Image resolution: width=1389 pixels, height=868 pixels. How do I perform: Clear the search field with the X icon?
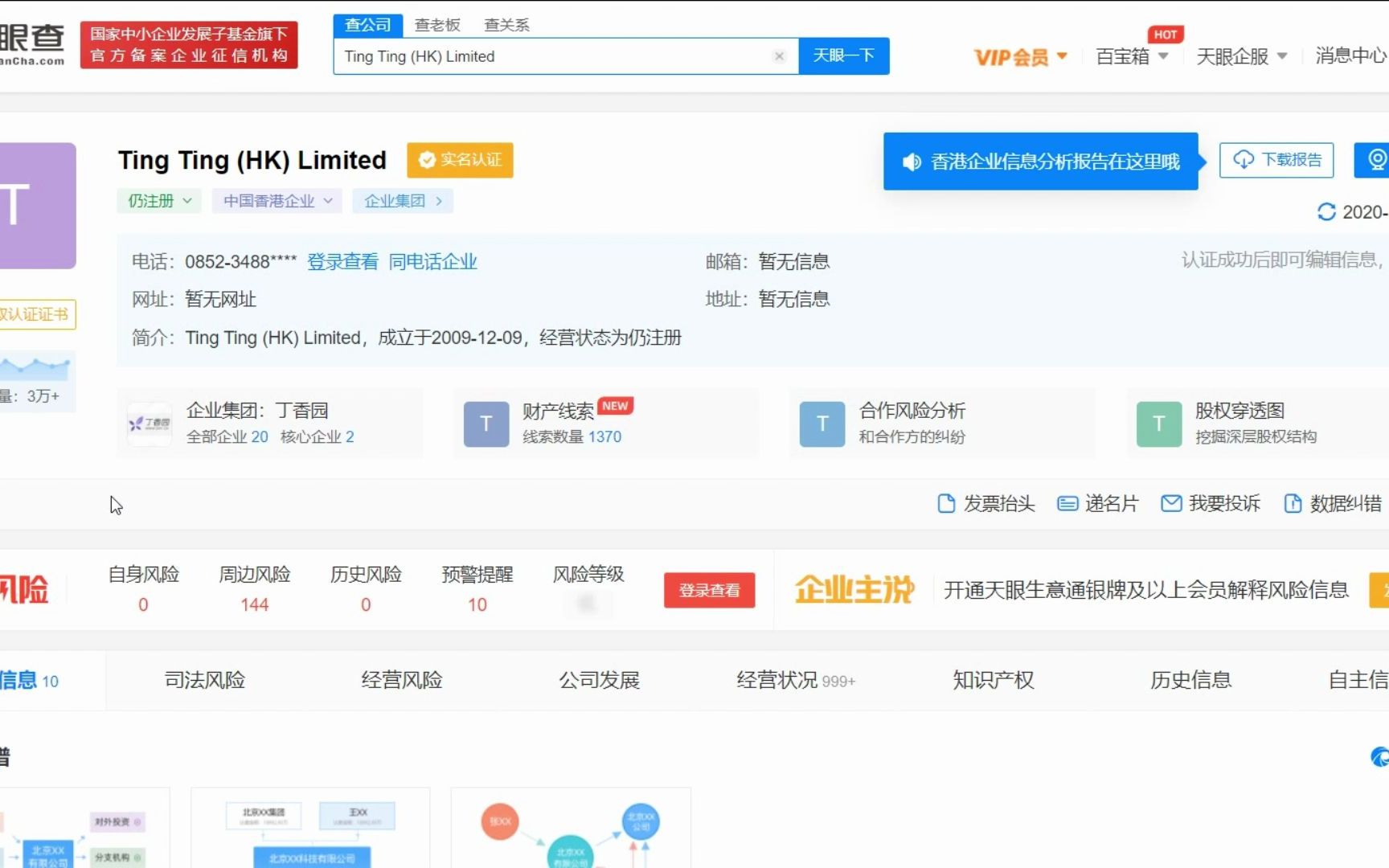(779, 56)
